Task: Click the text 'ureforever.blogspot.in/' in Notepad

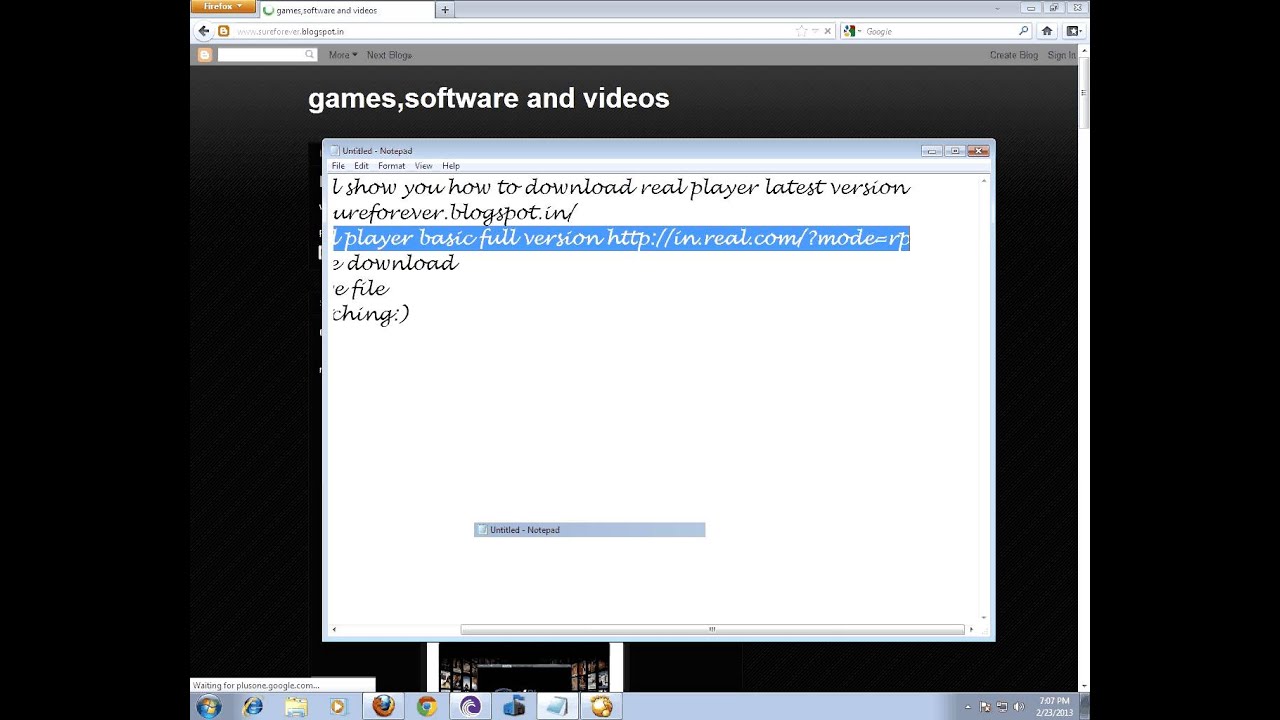Action: [x=455, y=213]
